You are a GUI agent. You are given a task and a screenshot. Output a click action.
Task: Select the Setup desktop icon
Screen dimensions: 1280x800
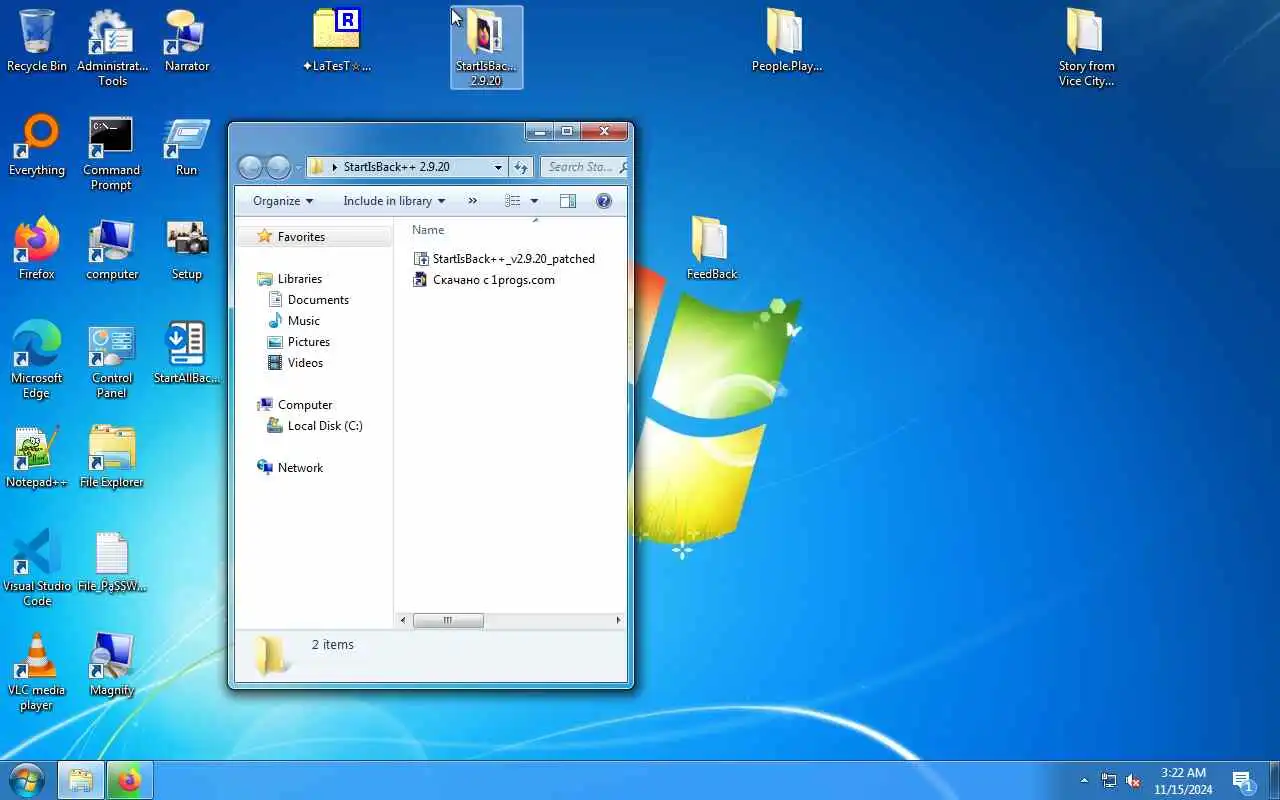pos(187,249)
